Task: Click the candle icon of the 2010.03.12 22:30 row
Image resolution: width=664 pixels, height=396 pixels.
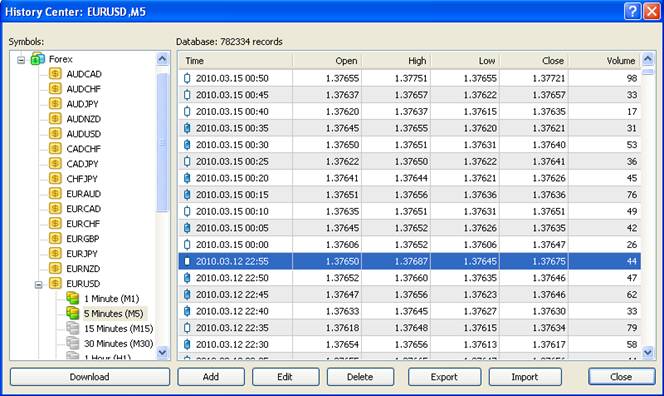Action: [x=187, y=344]
